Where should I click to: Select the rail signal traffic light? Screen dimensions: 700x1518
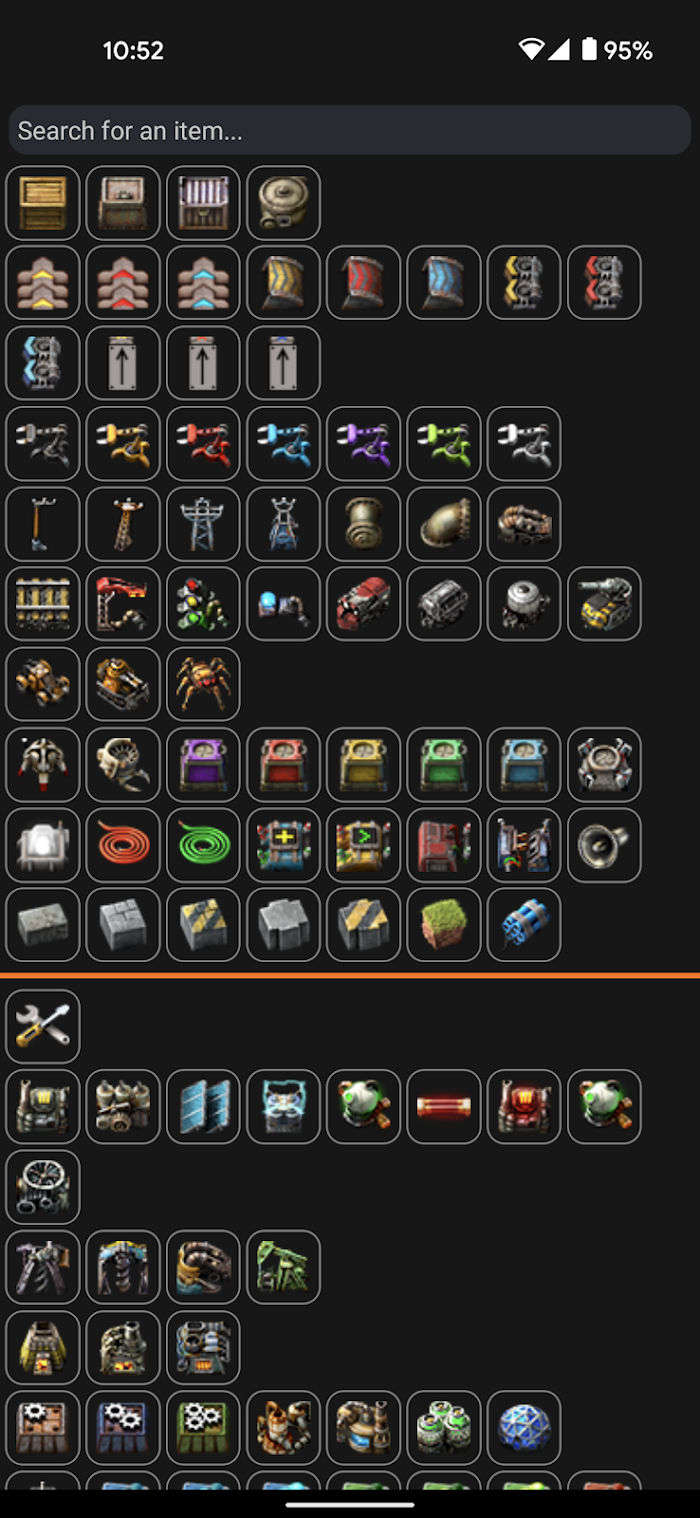(x=203, y=604)
